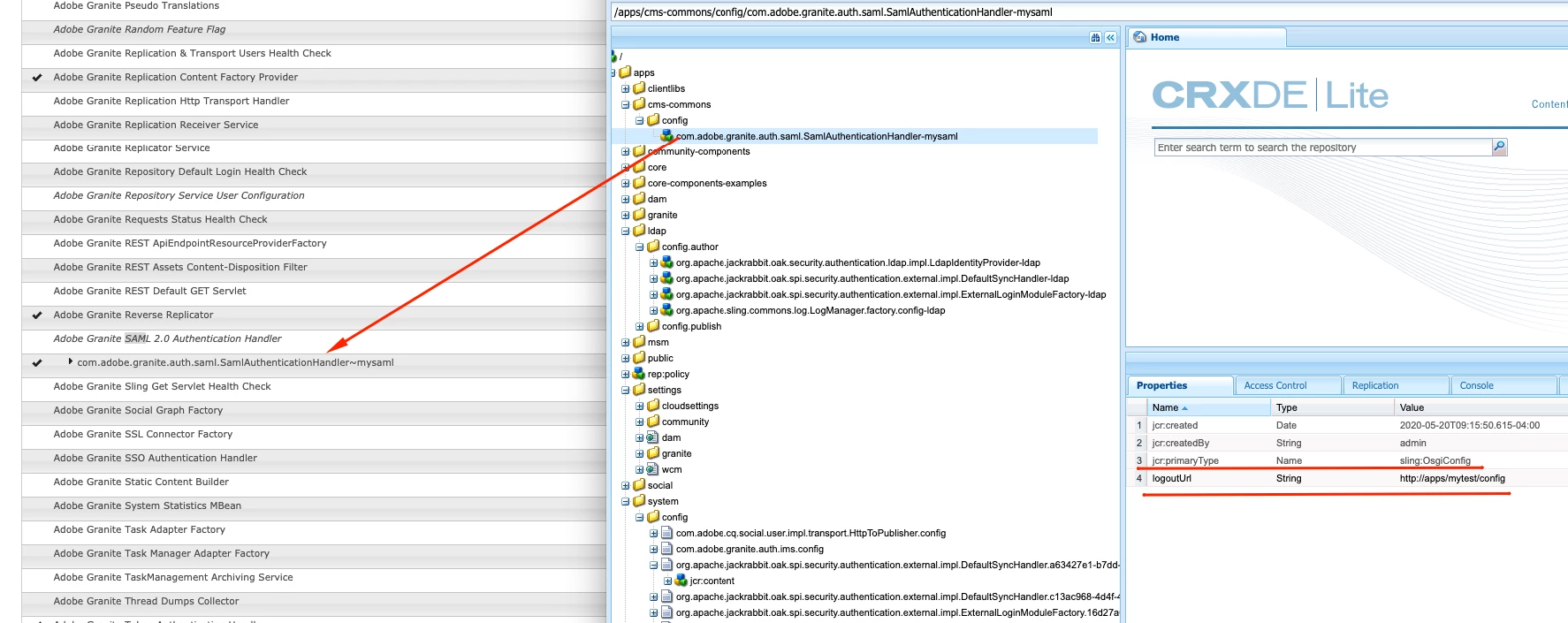This screenshot has width=1568, height=623.
Task: Click the apps folder icon
Action: point(625,72)
